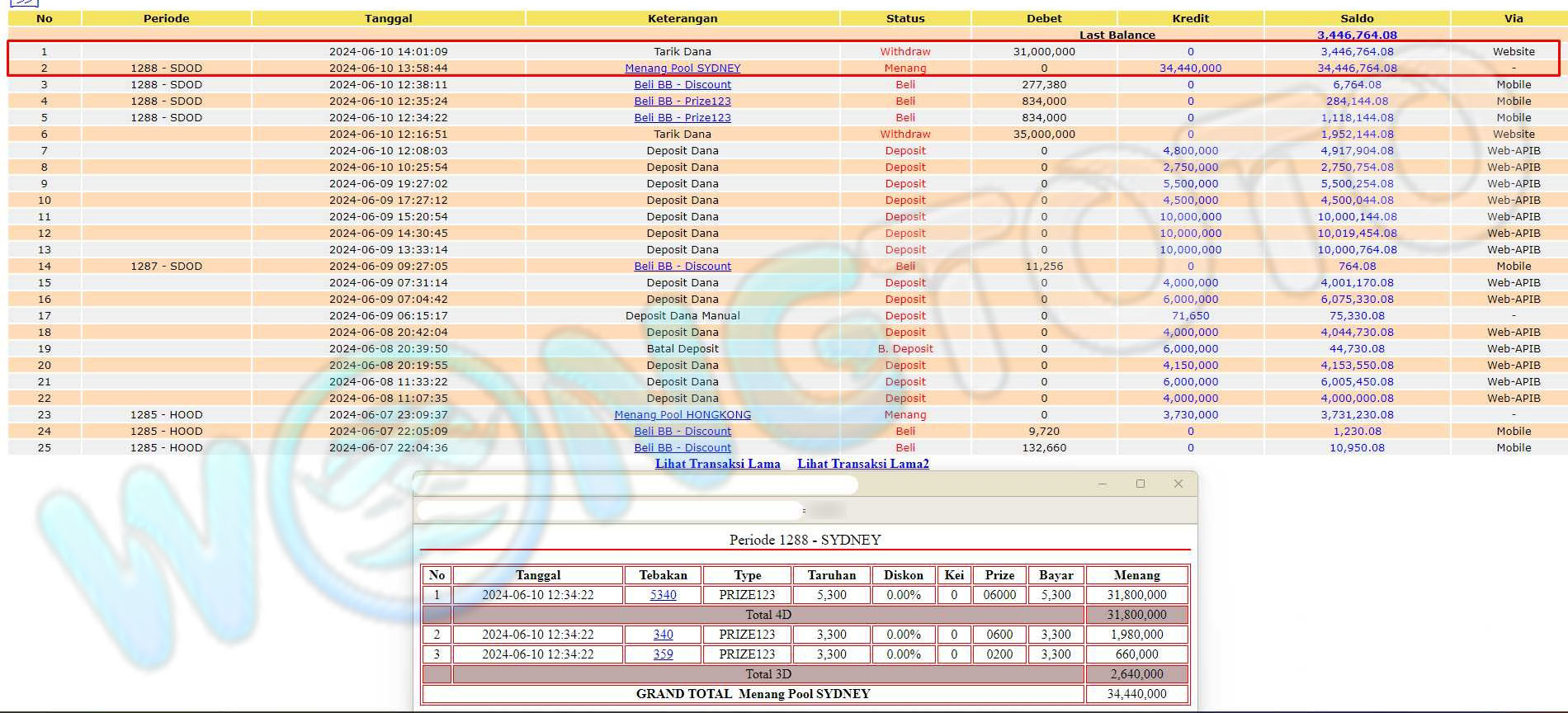The image size is (1568, 713).
Task: Minimize the Periode 1288 popup window
Action: pyautogui.click(x=1102, y=484)
